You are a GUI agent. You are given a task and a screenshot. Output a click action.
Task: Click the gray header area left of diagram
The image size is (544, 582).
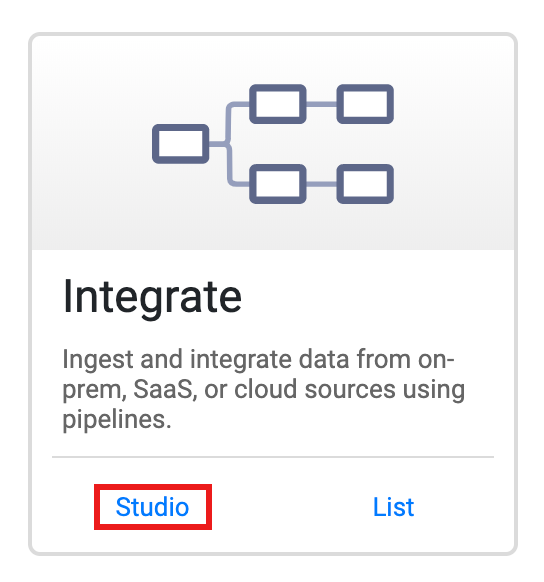pyautogui.click(x=92, y=144)
